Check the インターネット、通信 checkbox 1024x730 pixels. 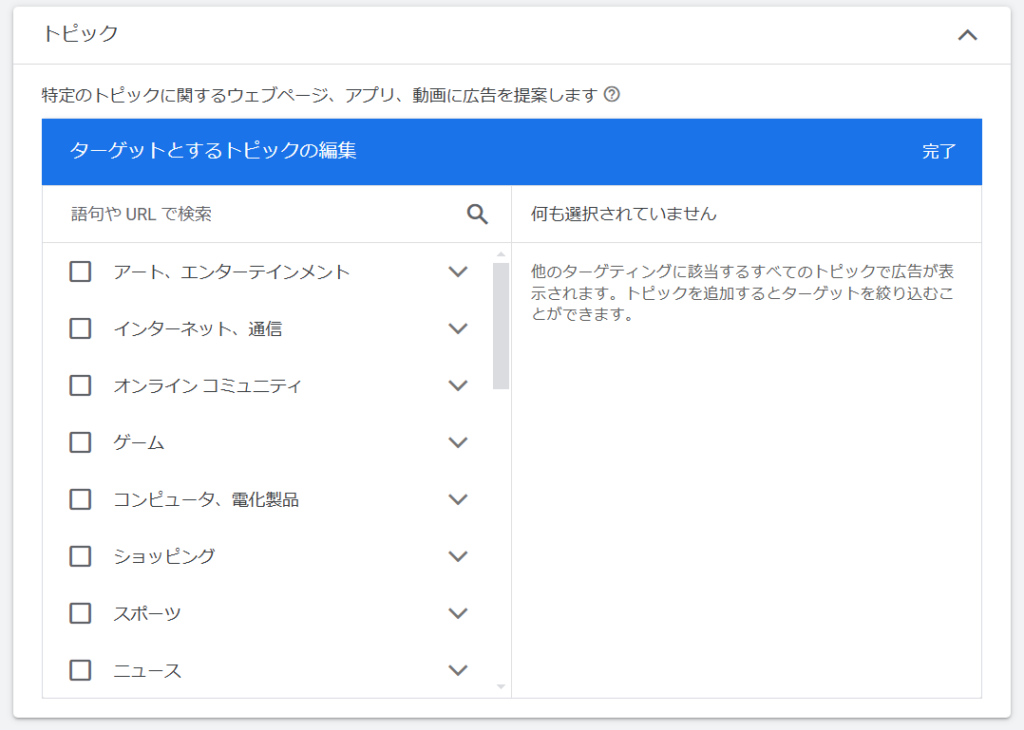point(80,328)
